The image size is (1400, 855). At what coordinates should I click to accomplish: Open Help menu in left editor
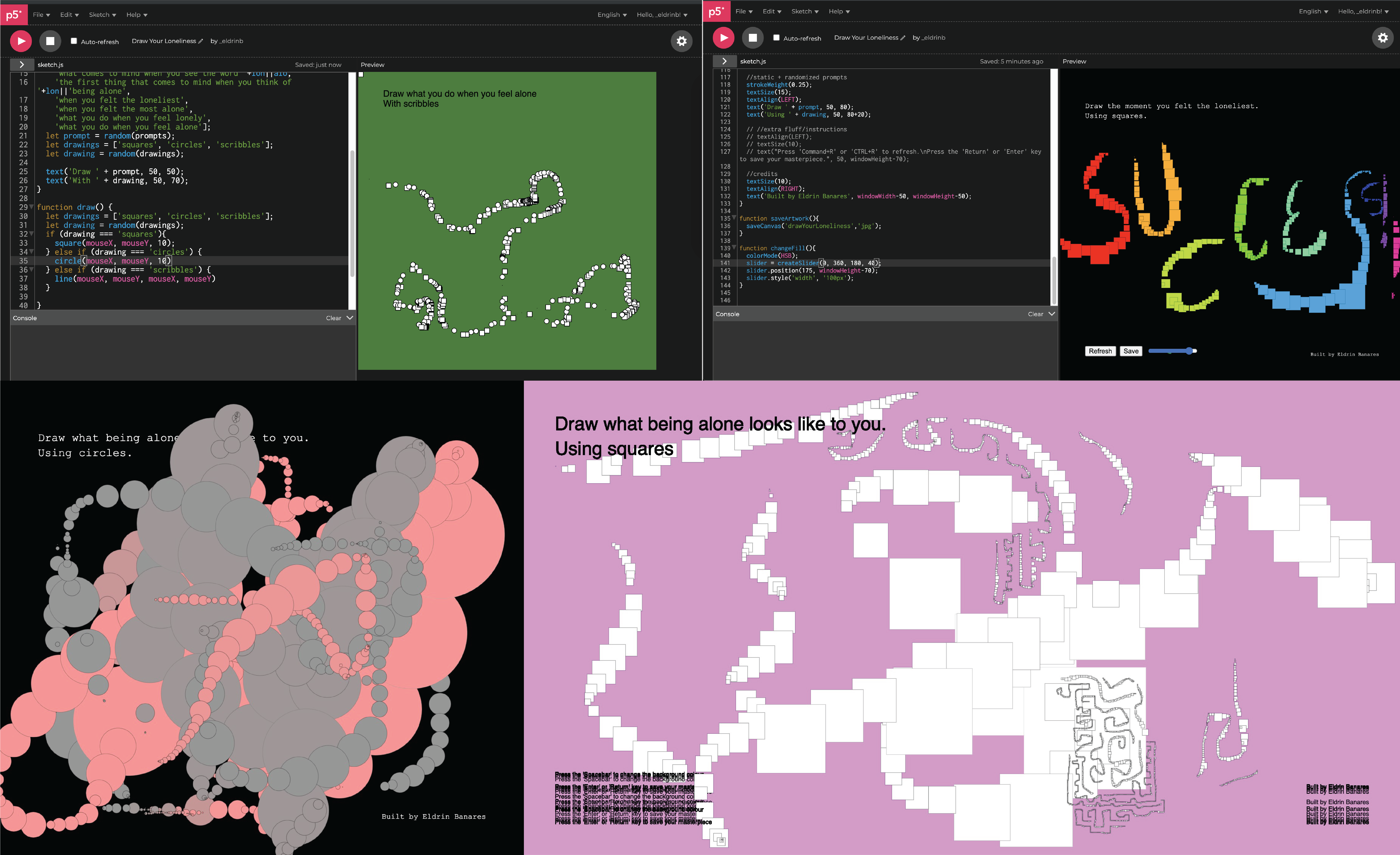(x=137, y=15)
